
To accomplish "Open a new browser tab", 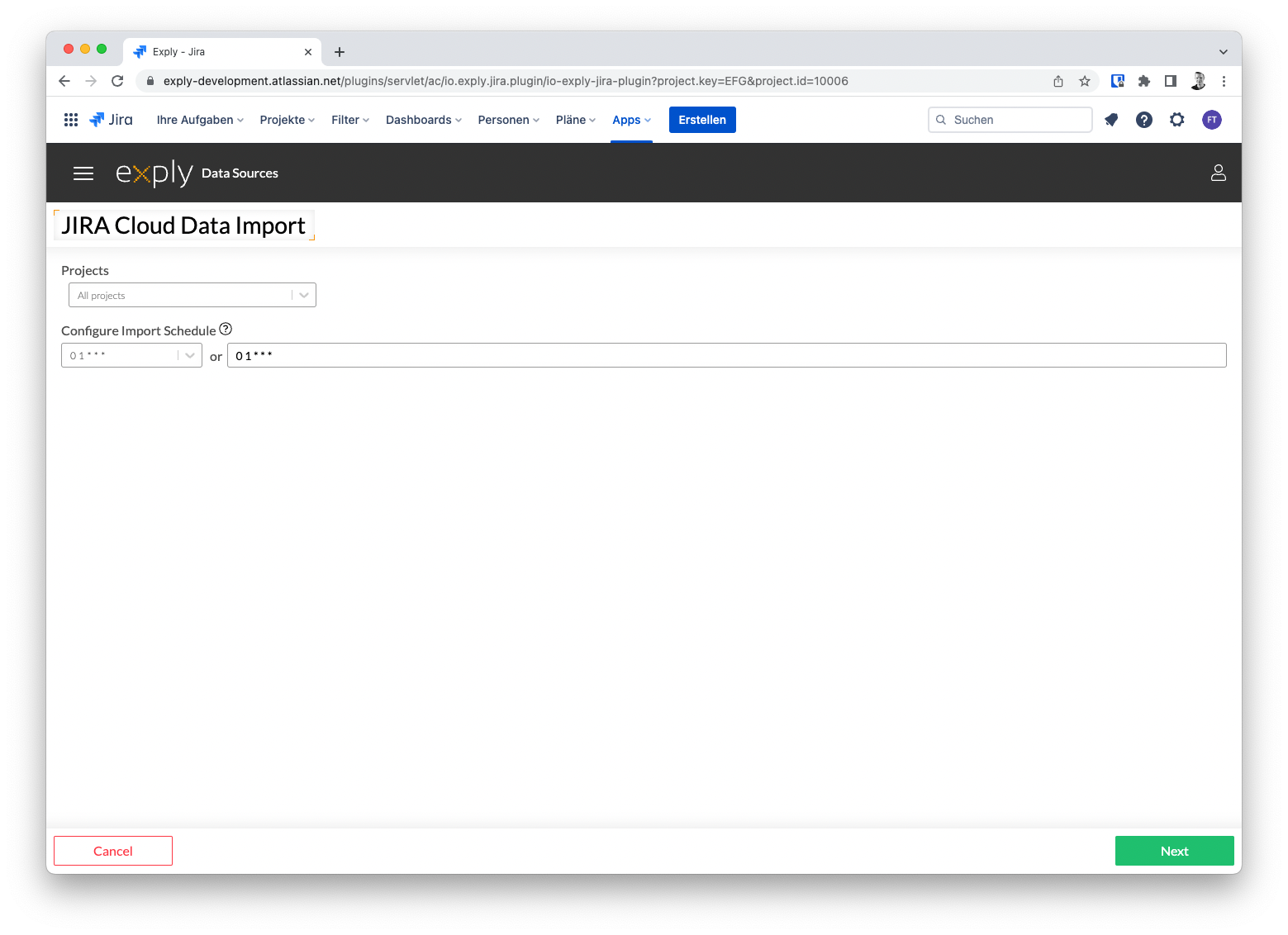I will [340, 52].
